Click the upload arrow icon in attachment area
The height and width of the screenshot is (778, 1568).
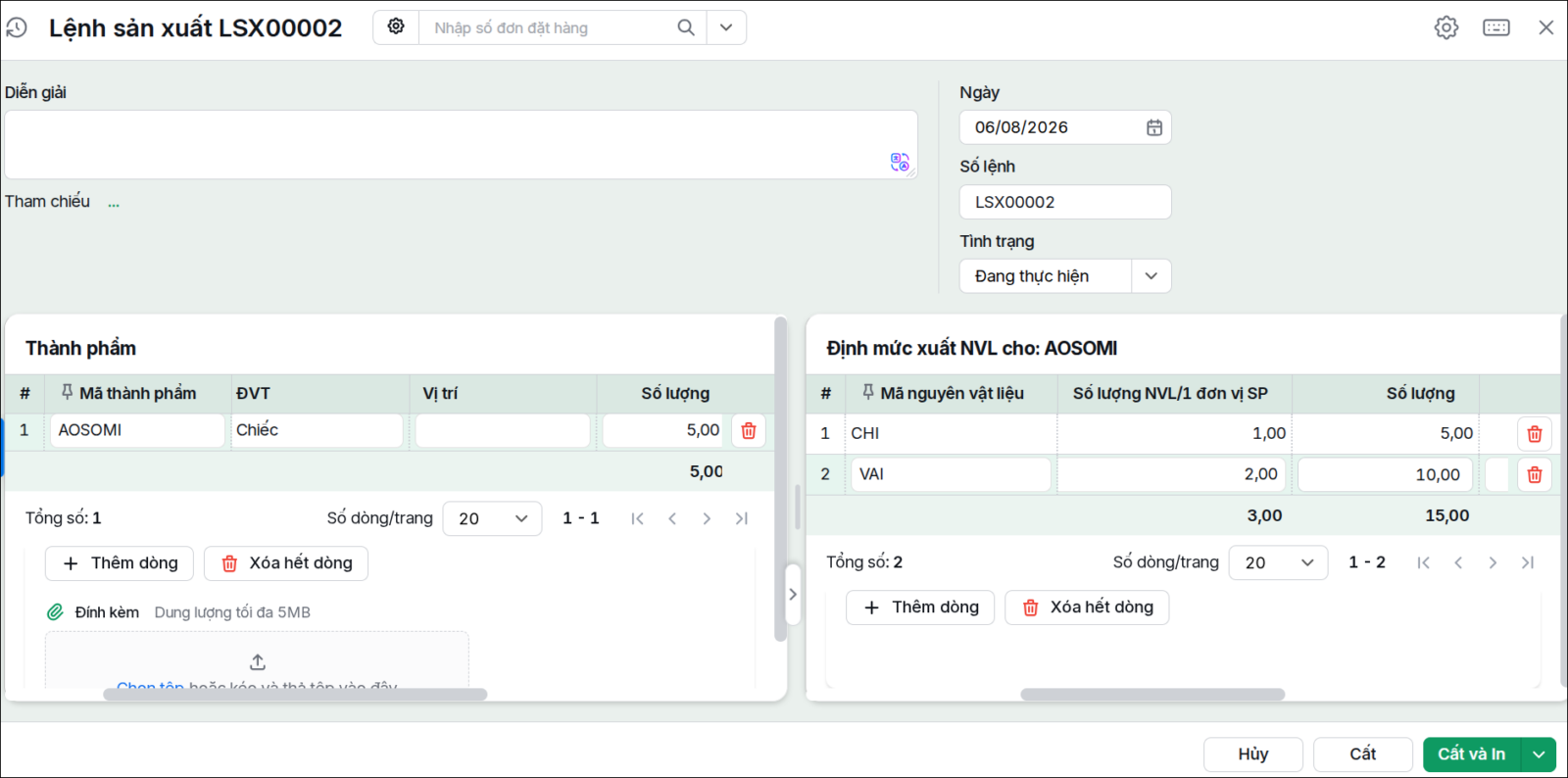click(x=258, y=662)
